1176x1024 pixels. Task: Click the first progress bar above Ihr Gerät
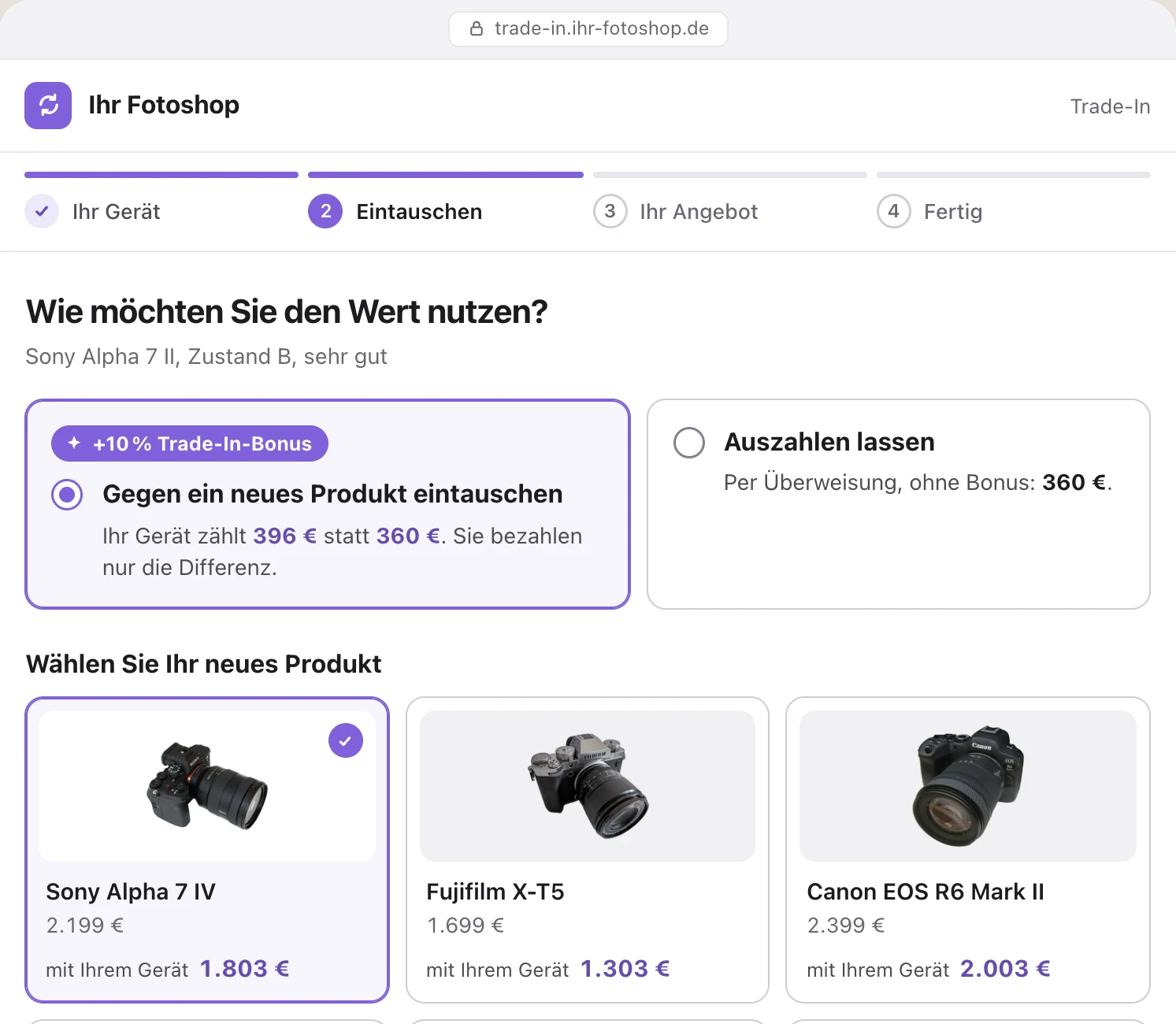click(161, 175)
